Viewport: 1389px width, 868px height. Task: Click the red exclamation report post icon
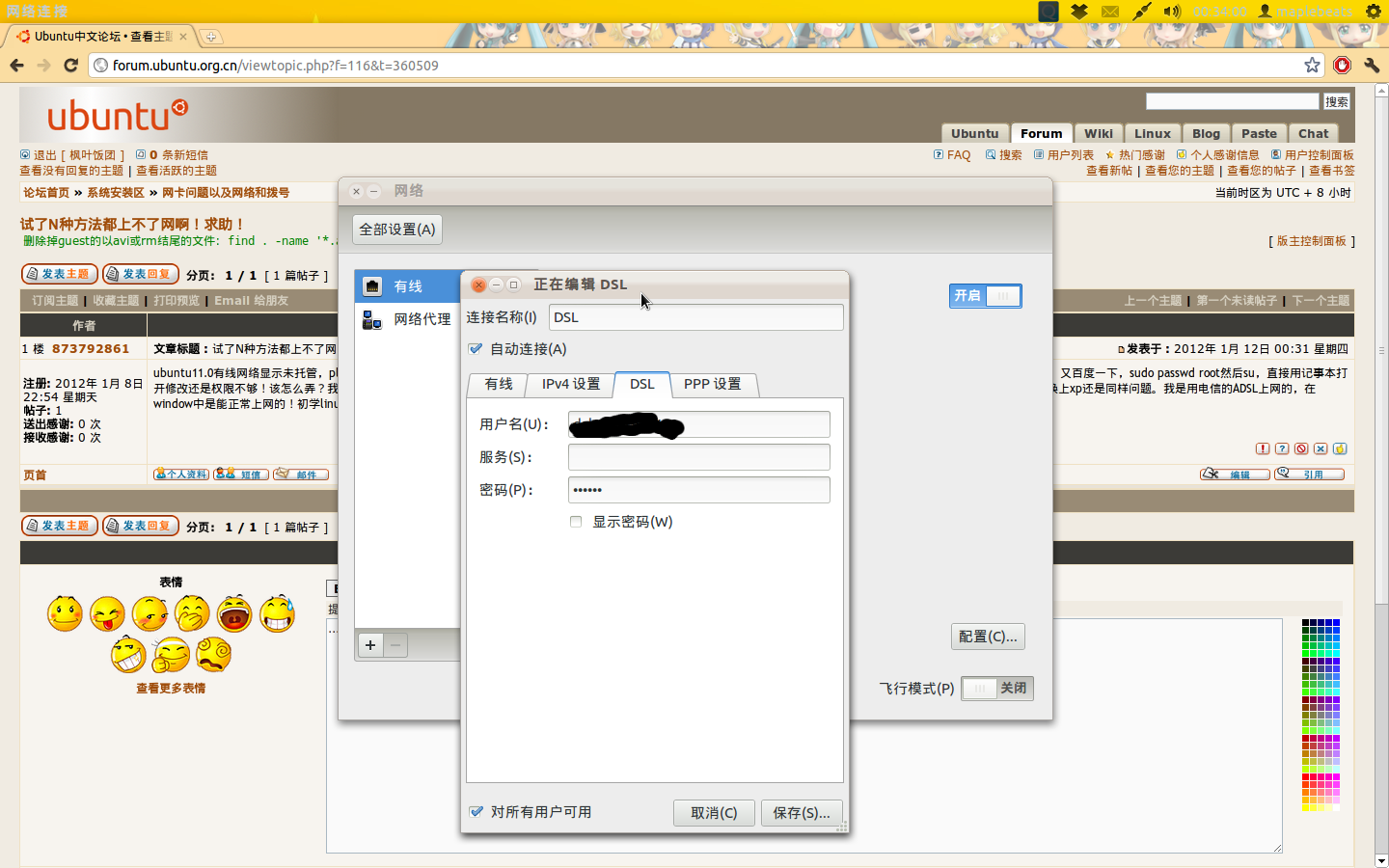[x=1263, y=448]
